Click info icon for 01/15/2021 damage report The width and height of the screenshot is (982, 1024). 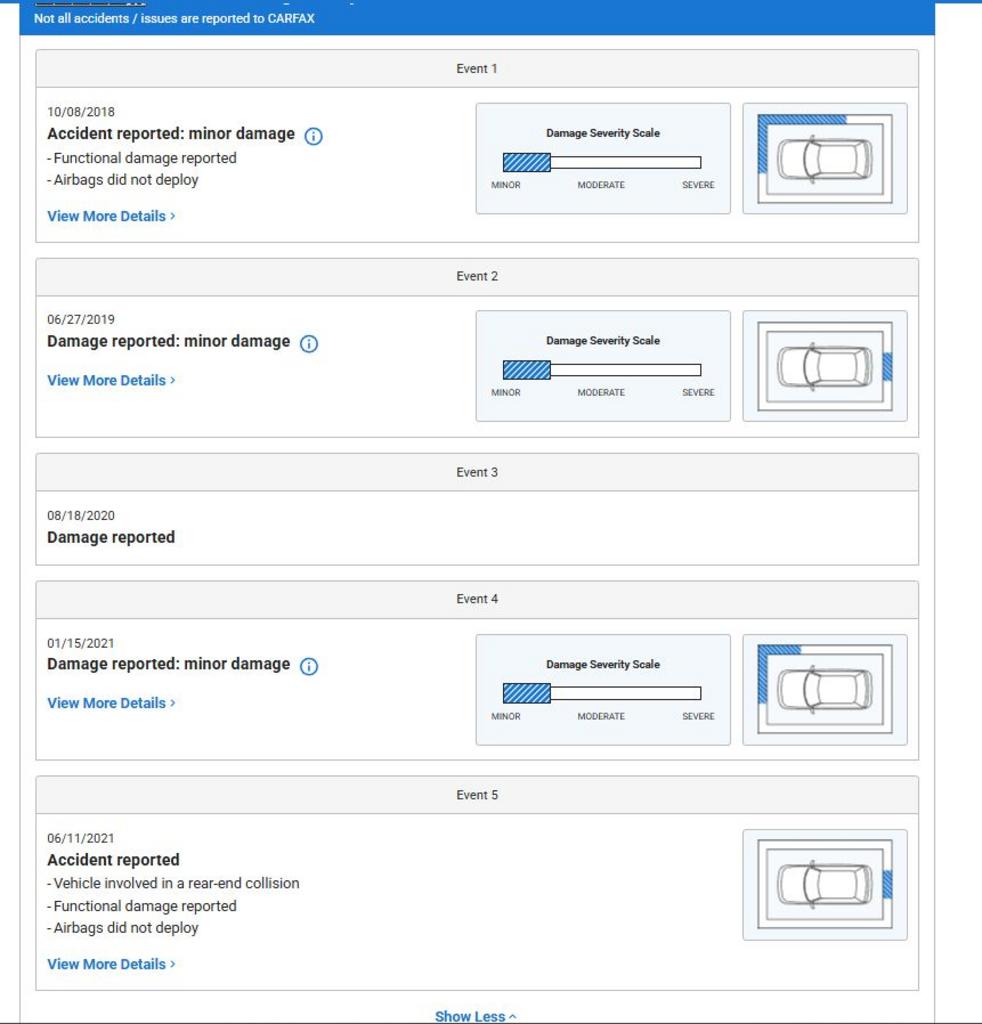(x=309, y=667)
